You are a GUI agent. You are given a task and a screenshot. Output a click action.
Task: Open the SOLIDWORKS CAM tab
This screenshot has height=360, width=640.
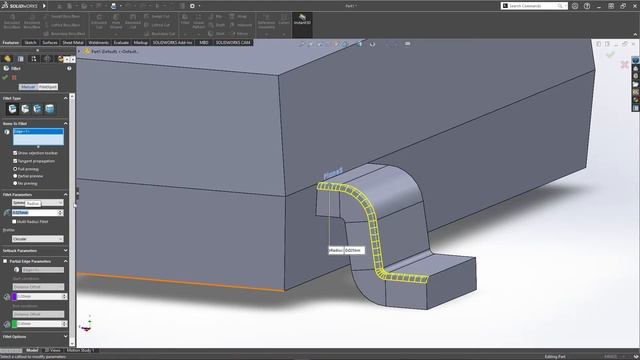coord(233,42)
